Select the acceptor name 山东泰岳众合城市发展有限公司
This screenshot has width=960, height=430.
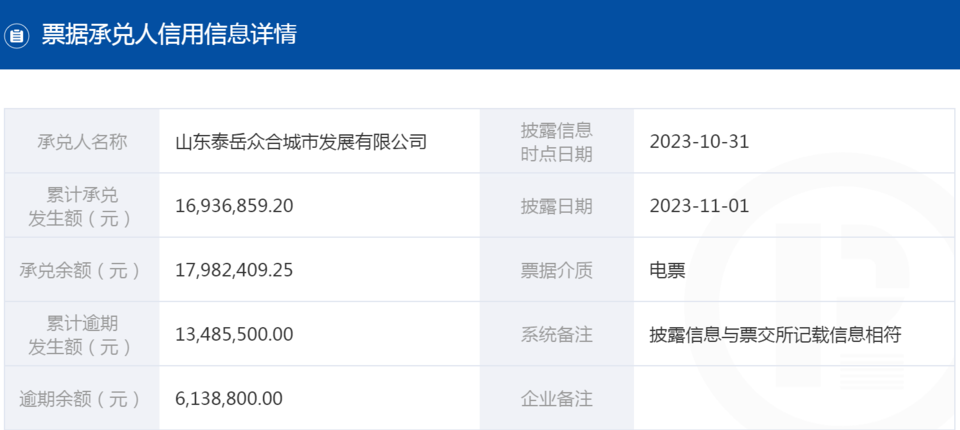301,142
